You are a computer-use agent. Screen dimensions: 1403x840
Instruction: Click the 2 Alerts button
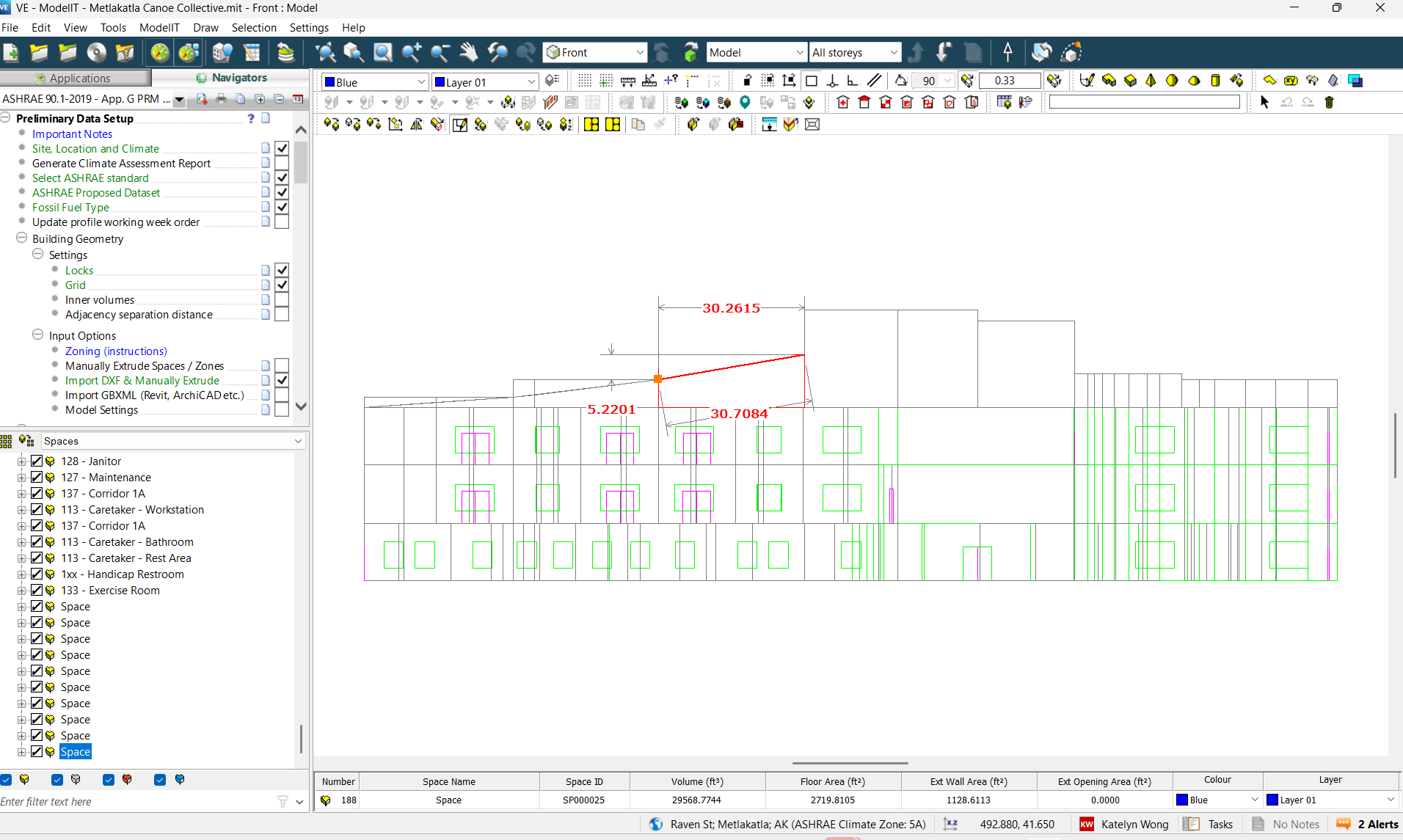pos(1369,824)
